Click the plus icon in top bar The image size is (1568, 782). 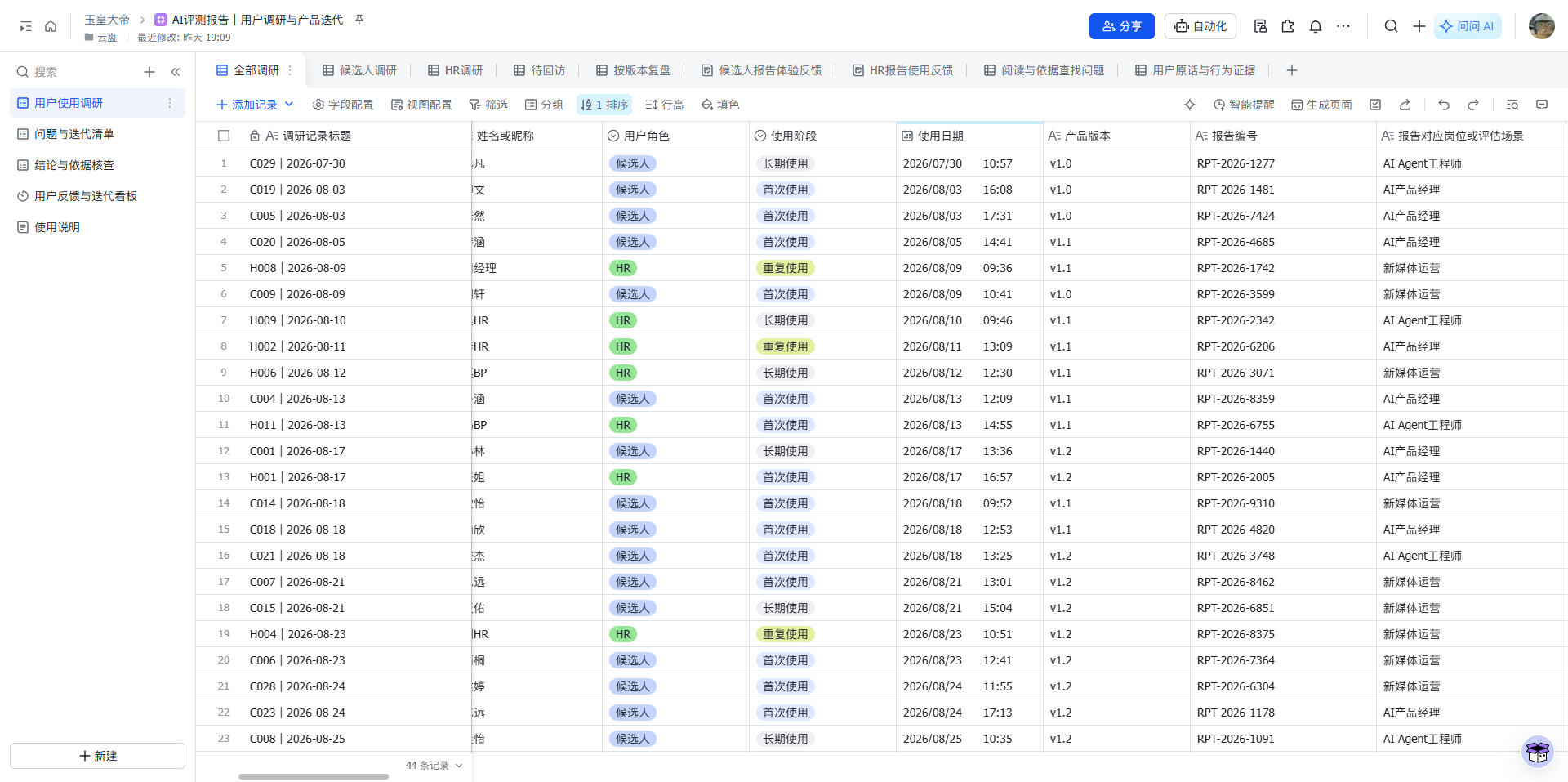pyautogui.click(x=1419, y=26)
